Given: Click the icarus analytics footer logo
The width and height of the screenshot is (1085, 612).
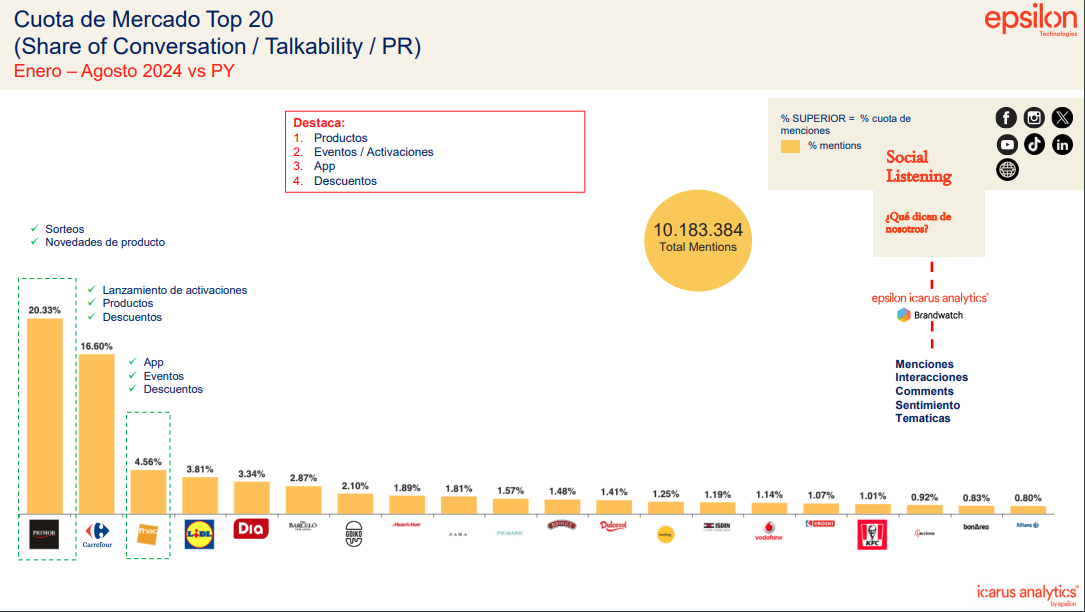Looking at the screenshot, I should click(1027, 595).
